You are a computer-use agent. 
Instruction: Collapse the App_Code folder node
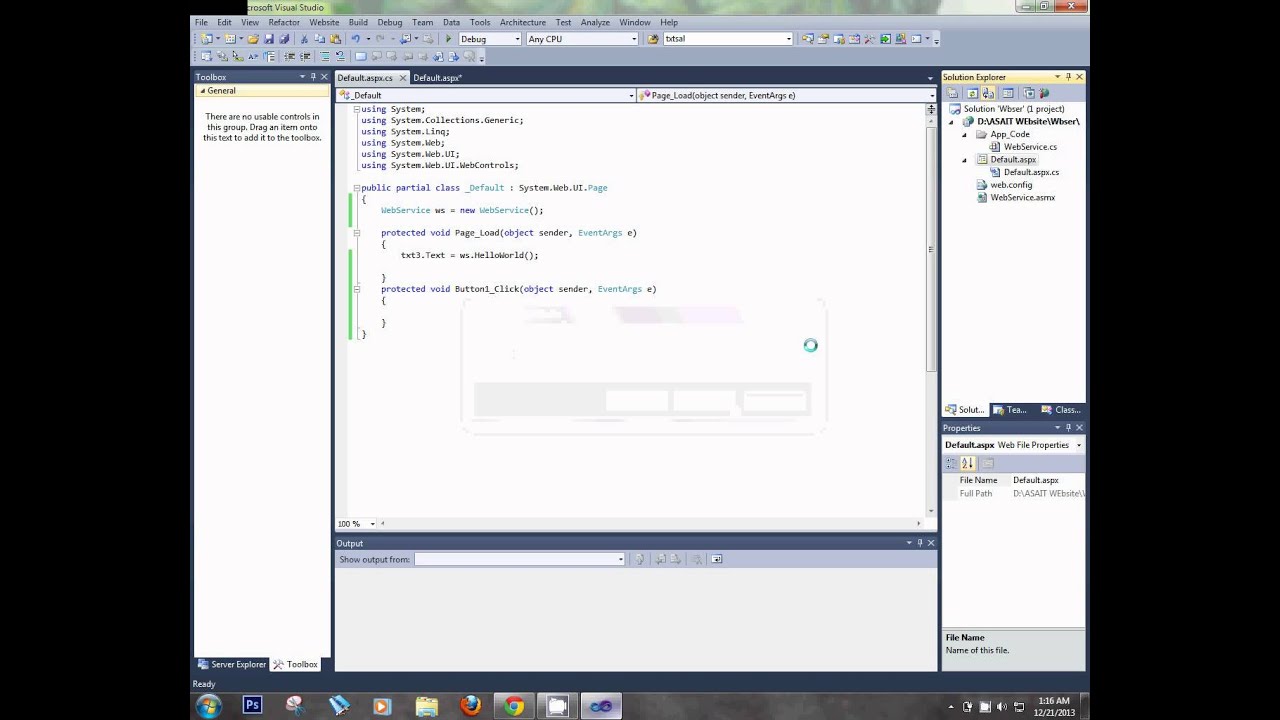[964, 134]
